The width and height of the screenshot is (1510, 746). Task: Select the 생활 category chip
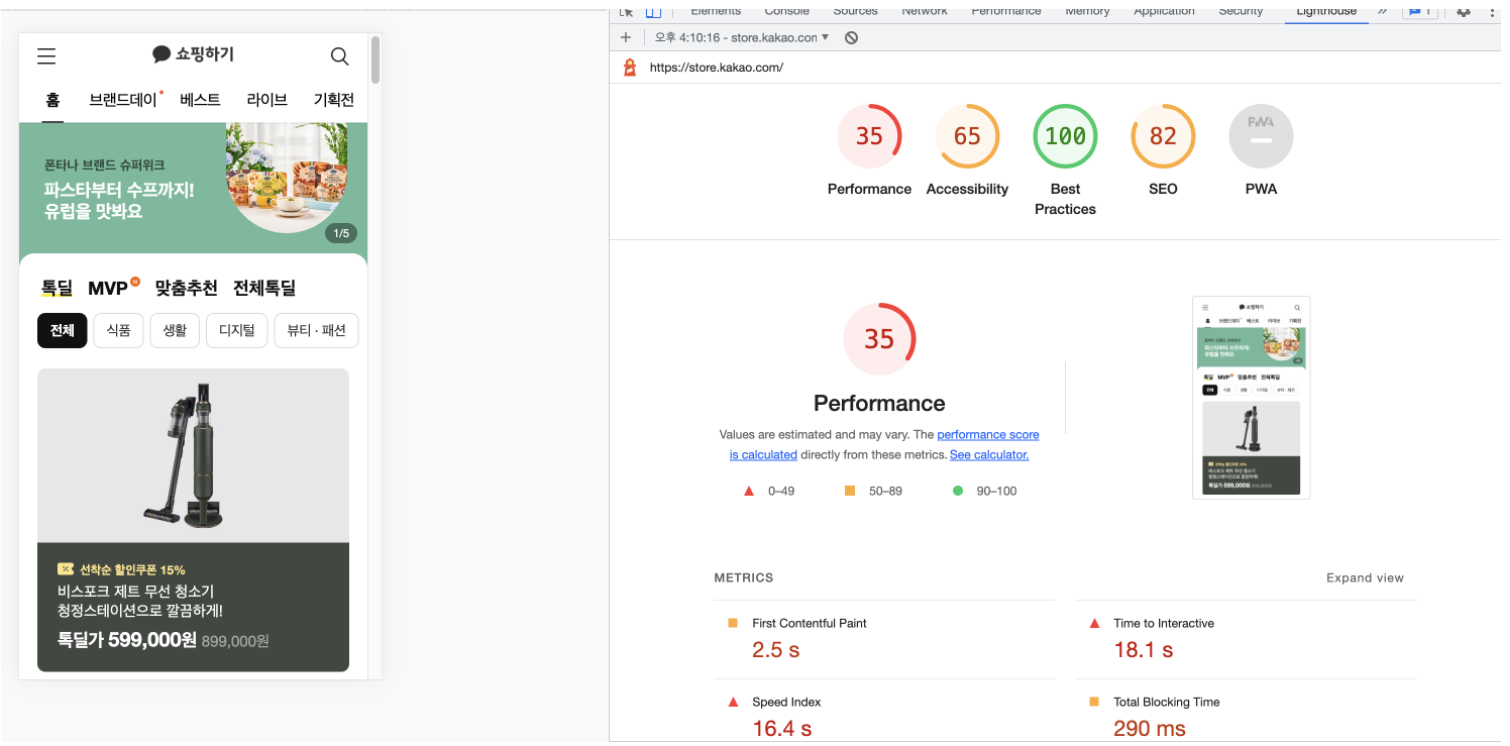[175, 330]
